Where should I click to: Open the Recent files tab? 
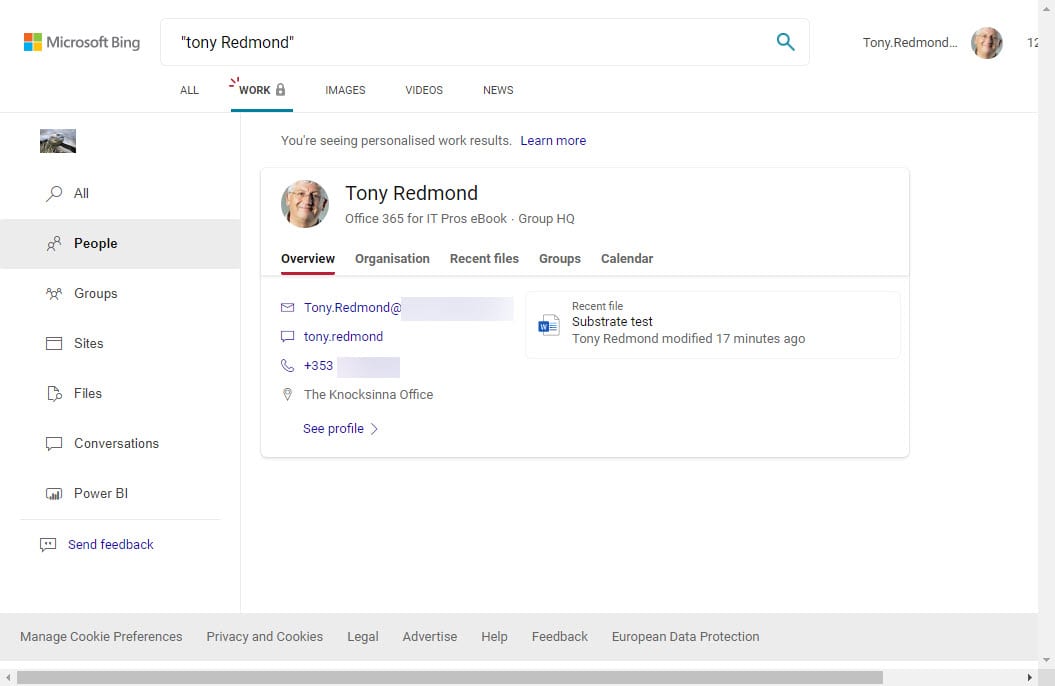[484, 259]
